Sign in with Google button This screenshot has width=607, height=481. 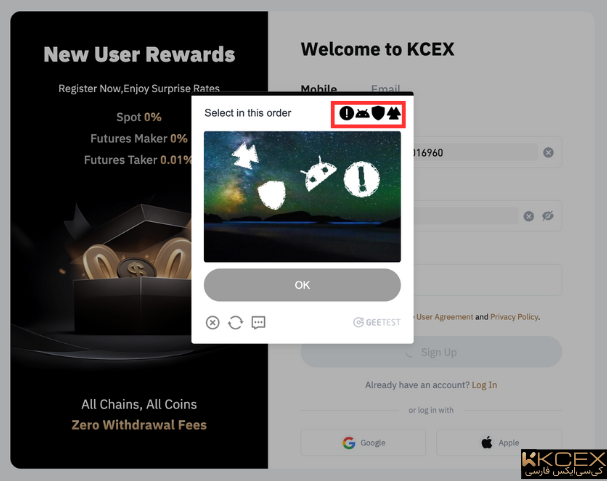click(363, 442)
